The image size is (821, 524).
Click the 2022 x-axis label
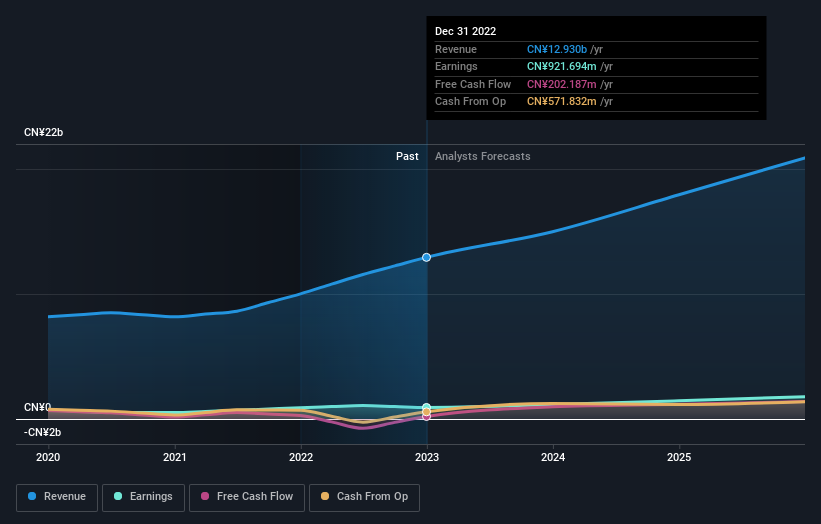coord(301,457)
